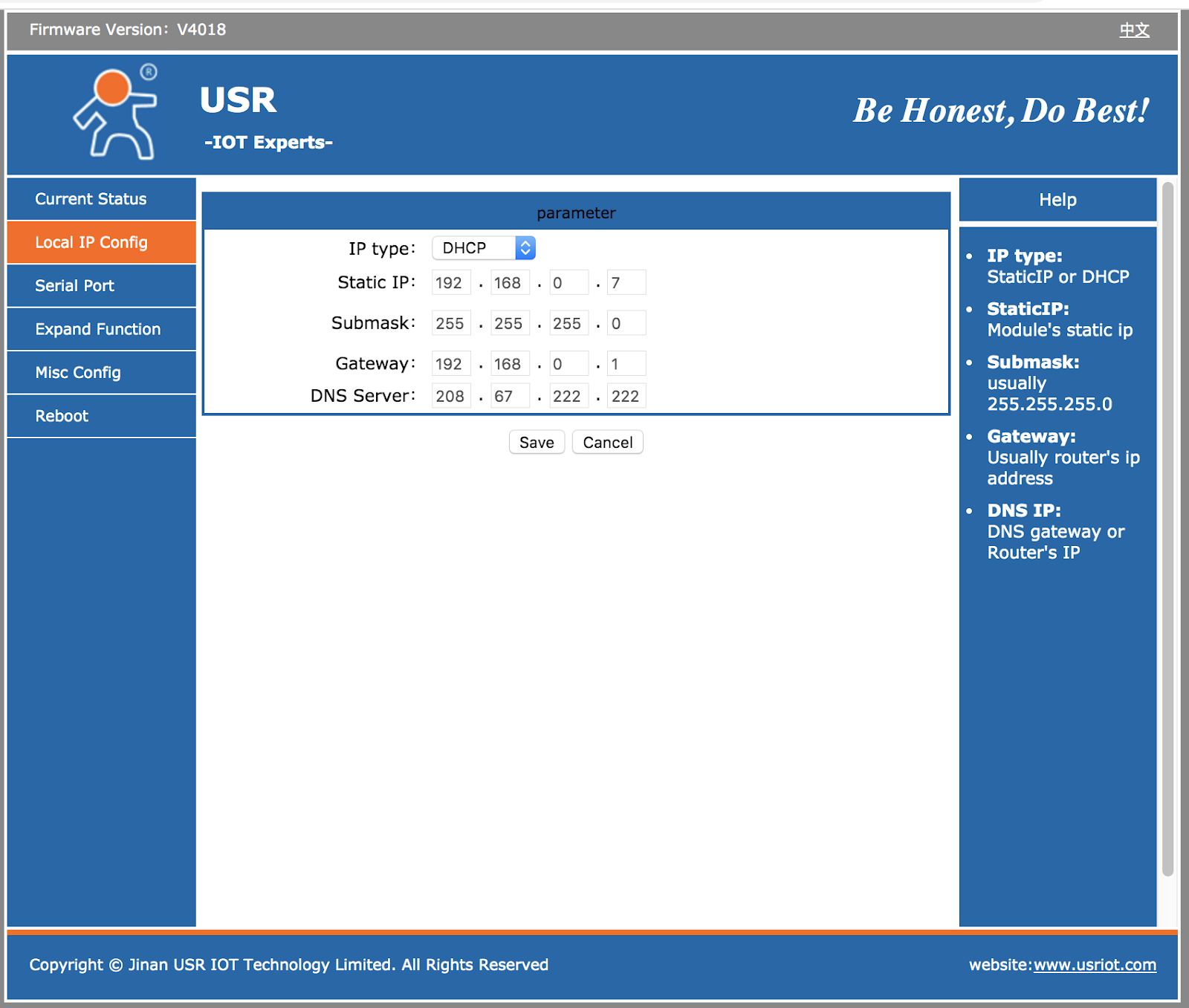Screen dimensions: 1189x1008
Task: Click Submask second octet field
Action: click(x=510, y=323)
